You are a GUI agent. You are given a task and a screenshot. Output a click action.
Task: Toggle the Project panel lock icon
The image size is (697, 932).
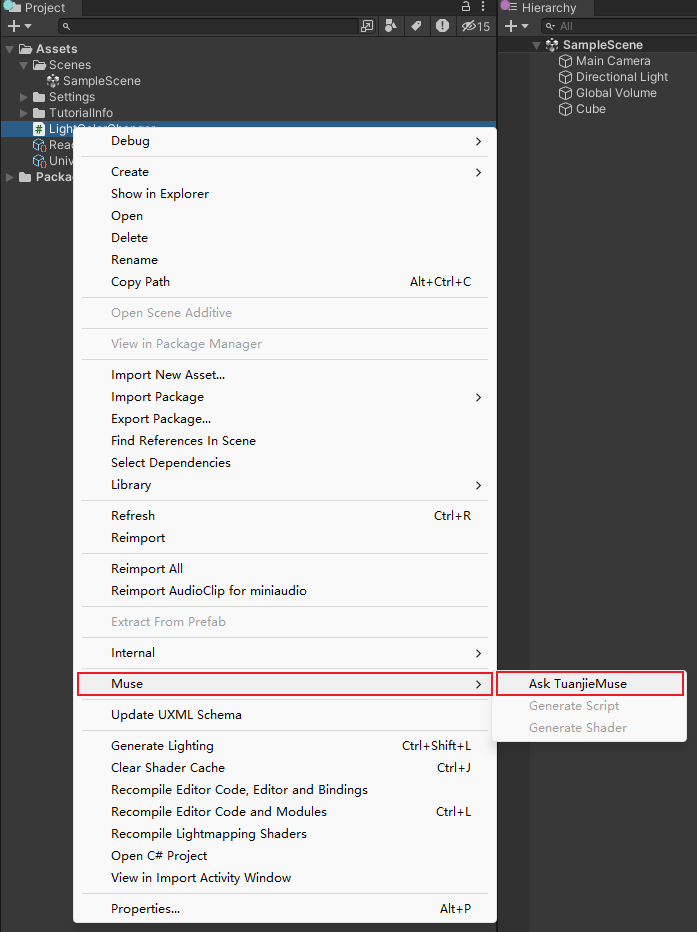click(466, 7)
